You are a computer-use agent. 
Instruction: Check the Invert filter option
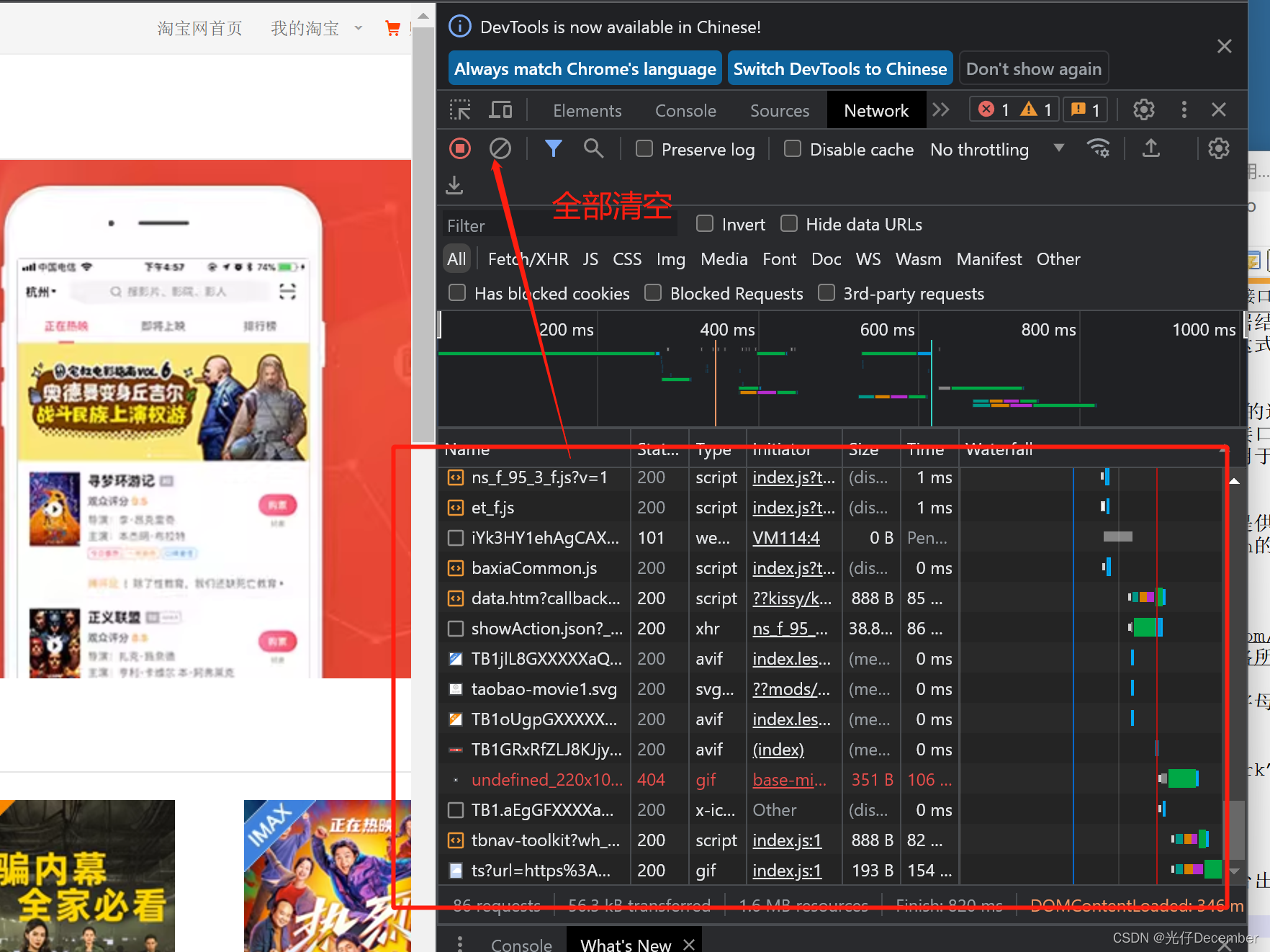(705, 223)
